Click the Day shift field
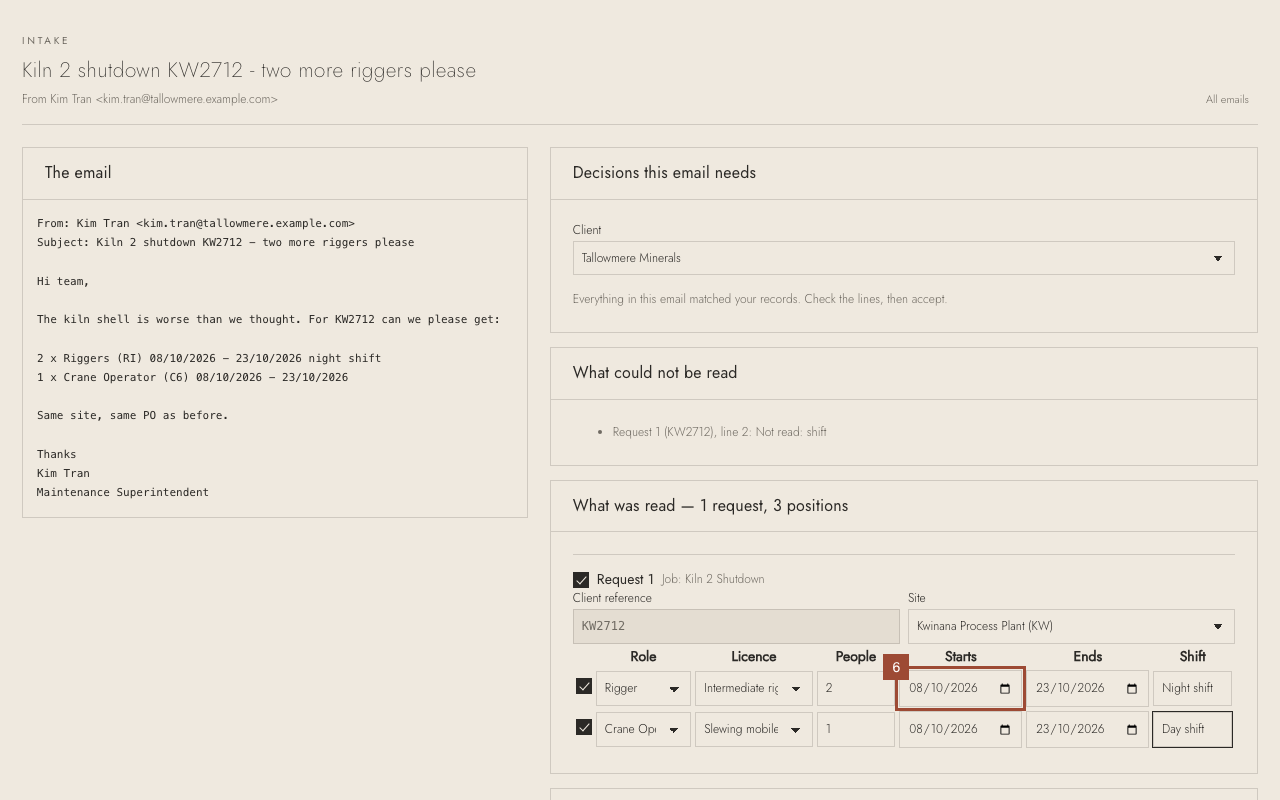 (x=1192, y=729)
